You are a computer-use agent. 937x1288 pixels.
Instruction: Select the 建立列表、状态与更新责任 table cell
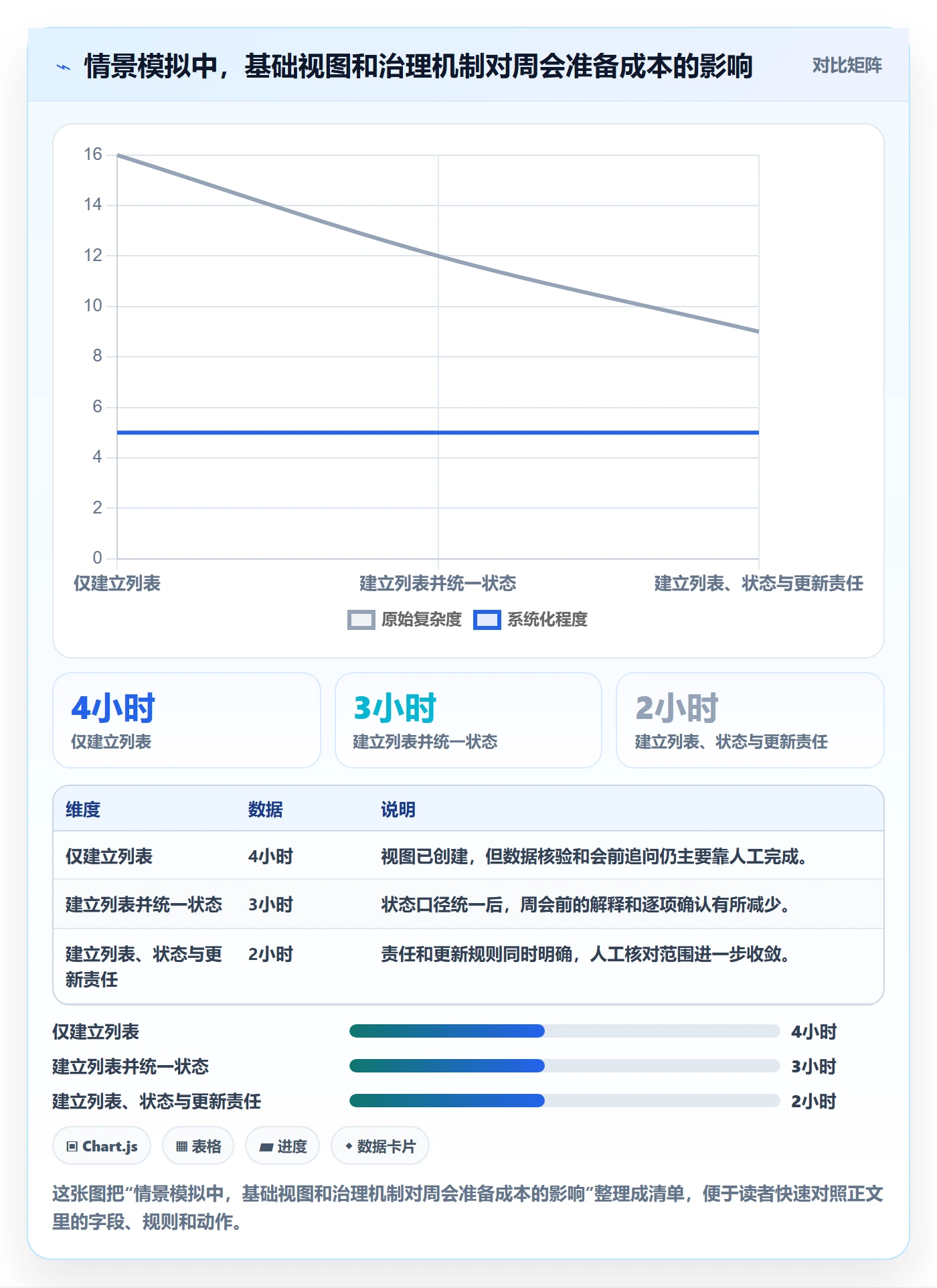(x=144, y=967)
